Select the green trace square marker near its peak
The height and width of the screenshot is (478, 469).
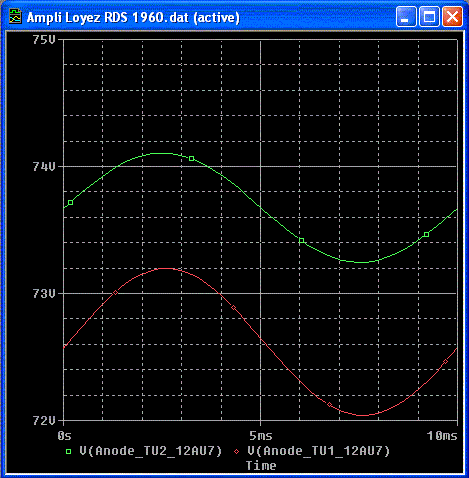192,159
